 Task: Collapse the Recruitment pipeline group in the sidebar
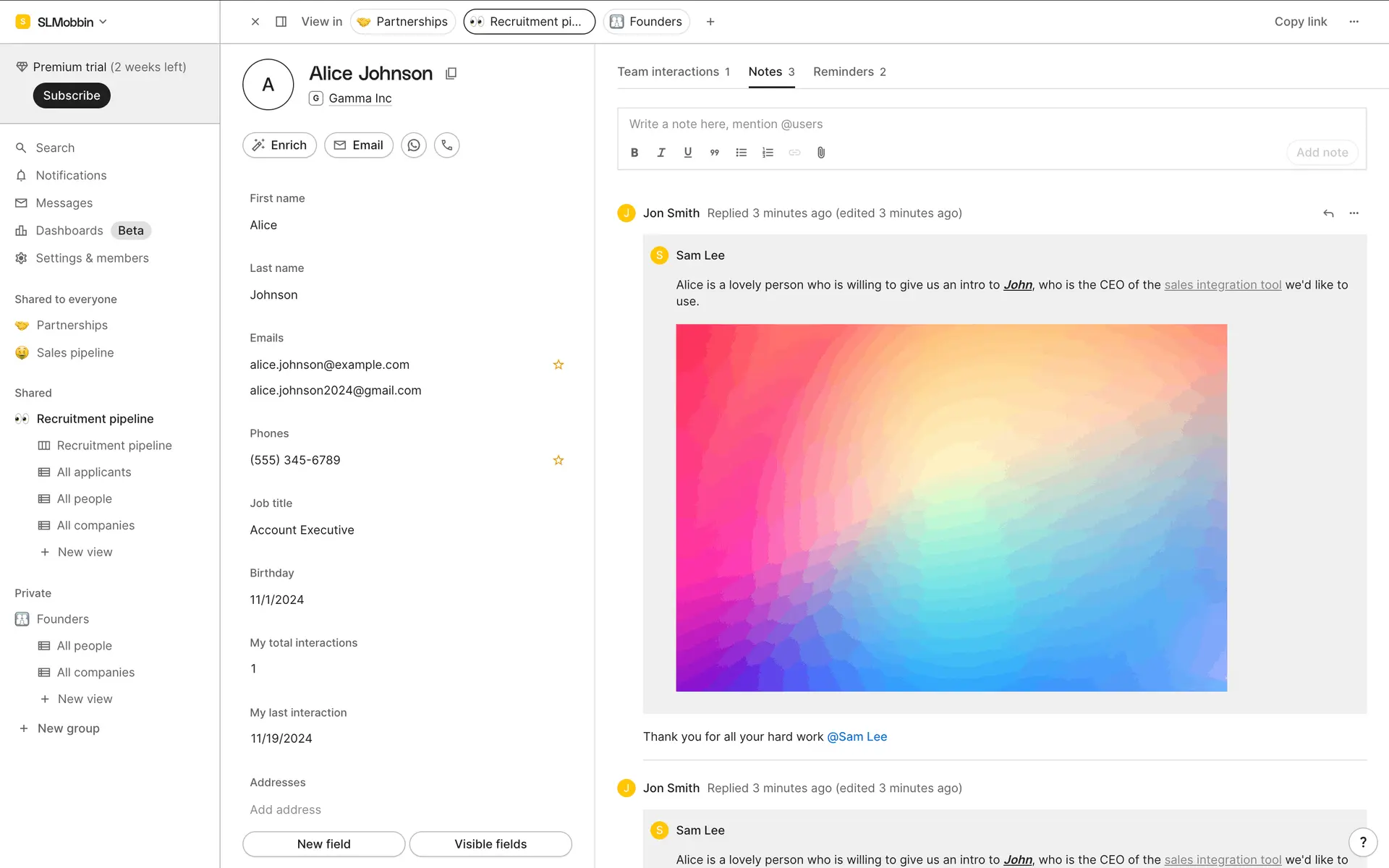(95, 419)
